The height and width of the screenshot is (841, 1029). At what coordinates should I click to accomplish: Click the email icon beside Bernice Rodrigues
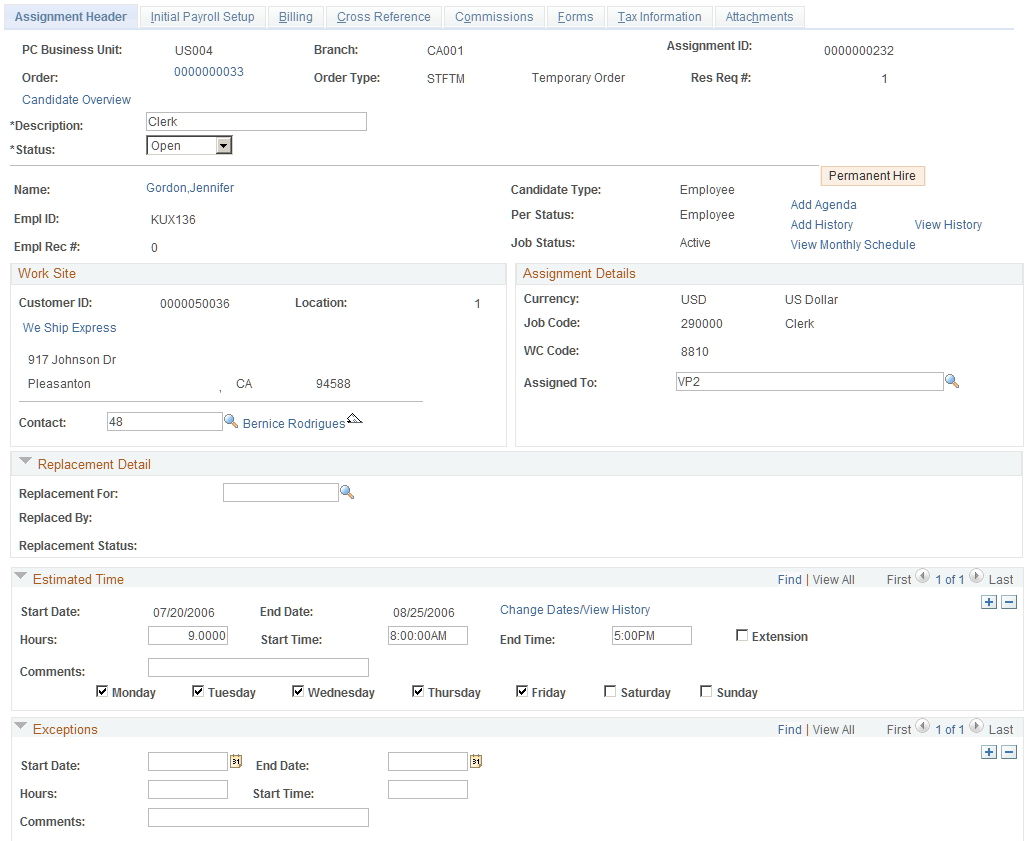tap(354, 419)
